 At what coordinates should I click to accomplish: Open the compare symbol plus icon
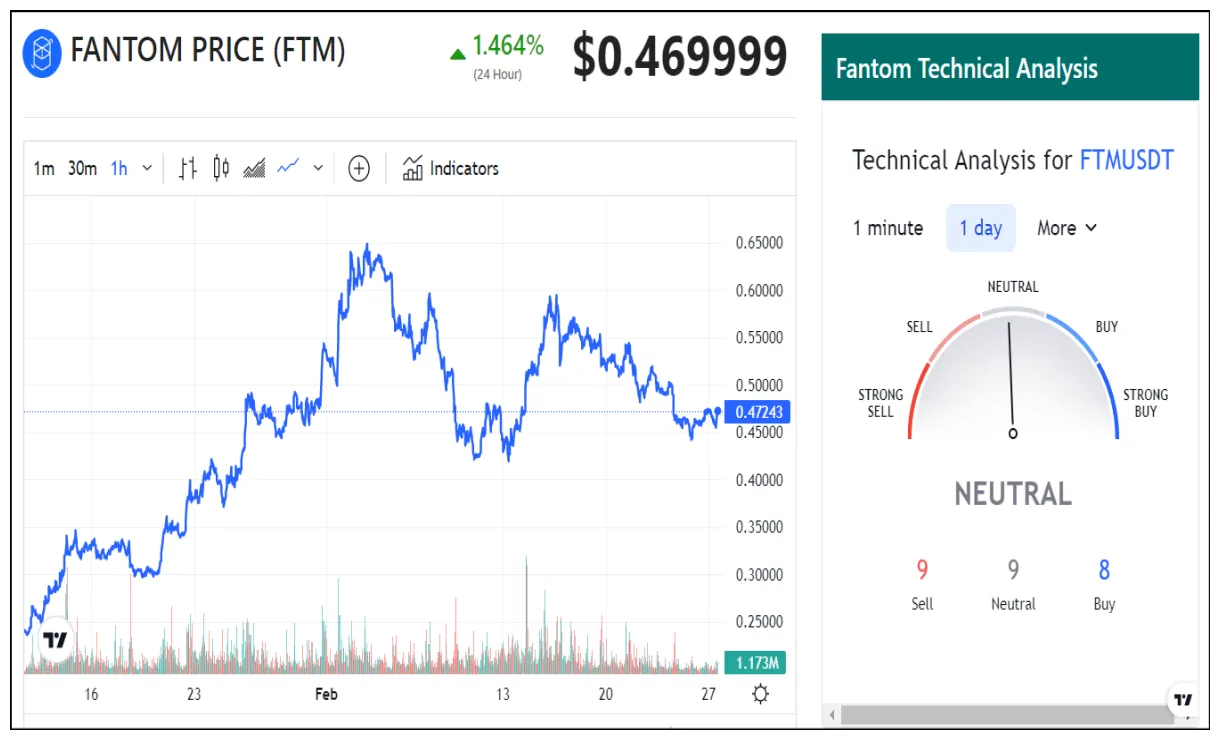(358, 168)
